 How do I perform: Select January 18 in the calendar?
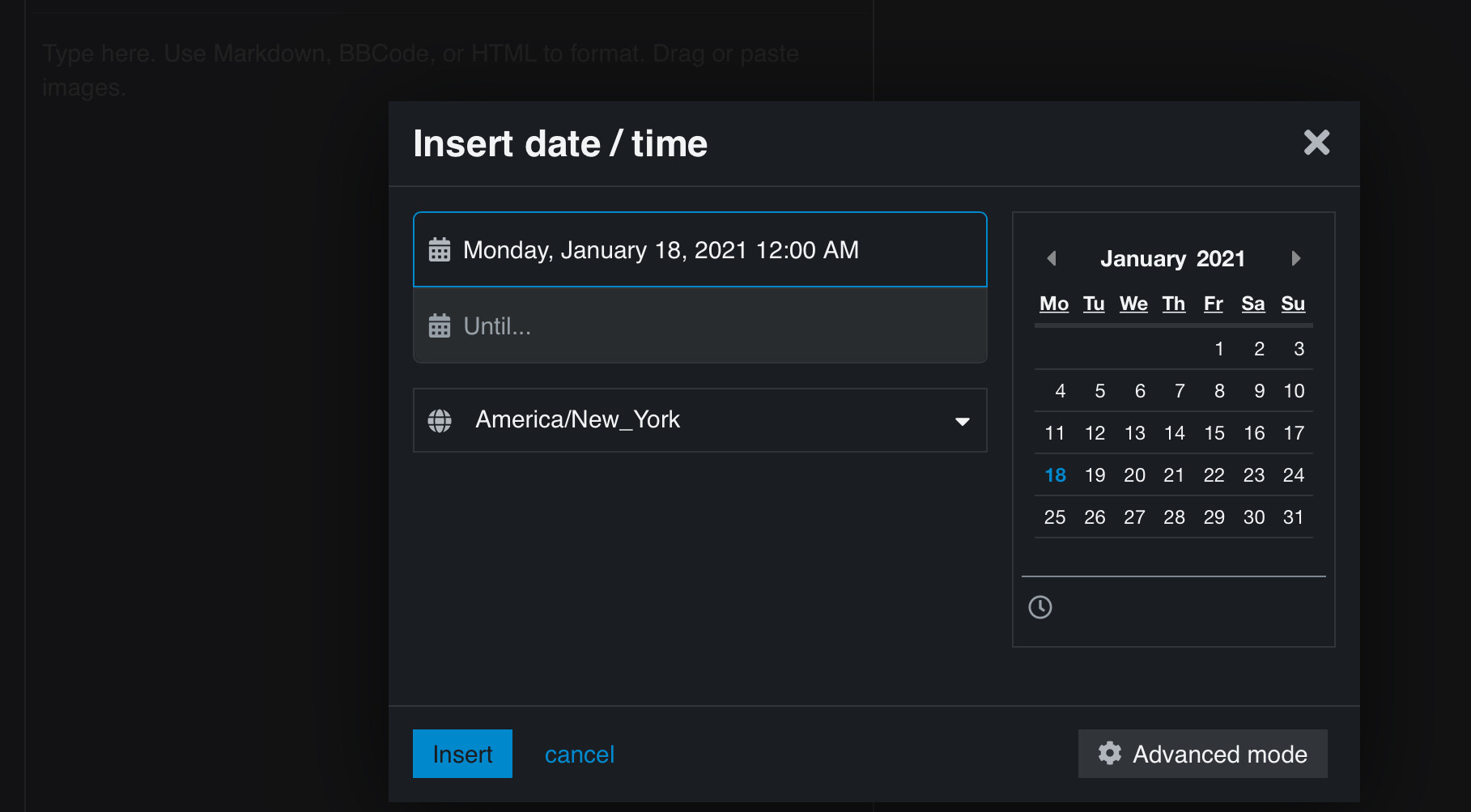coord(1055,475)
